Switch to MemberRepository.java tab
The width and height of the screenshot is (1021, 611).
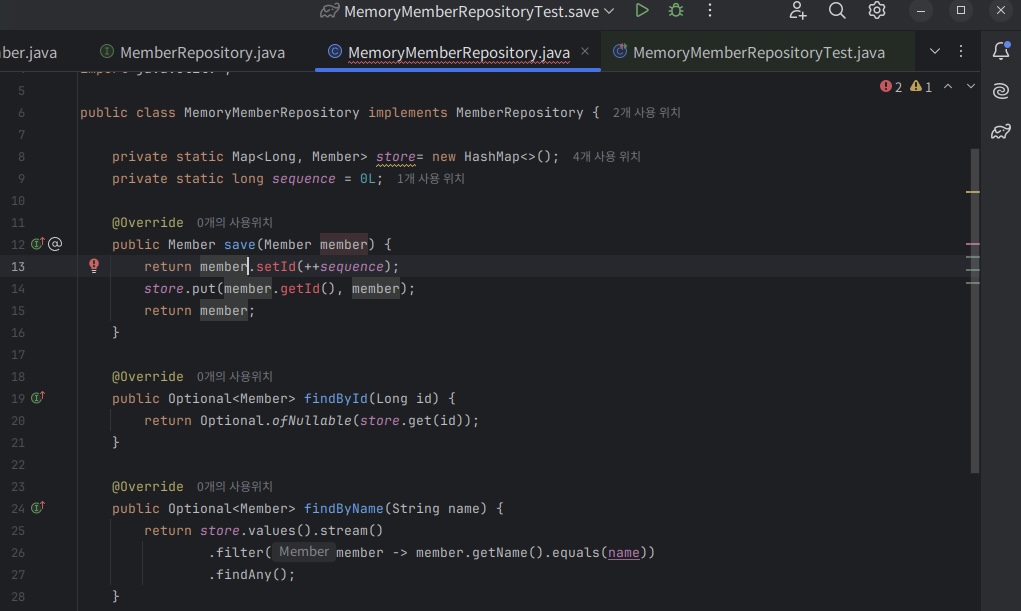[x=193, y=52]
